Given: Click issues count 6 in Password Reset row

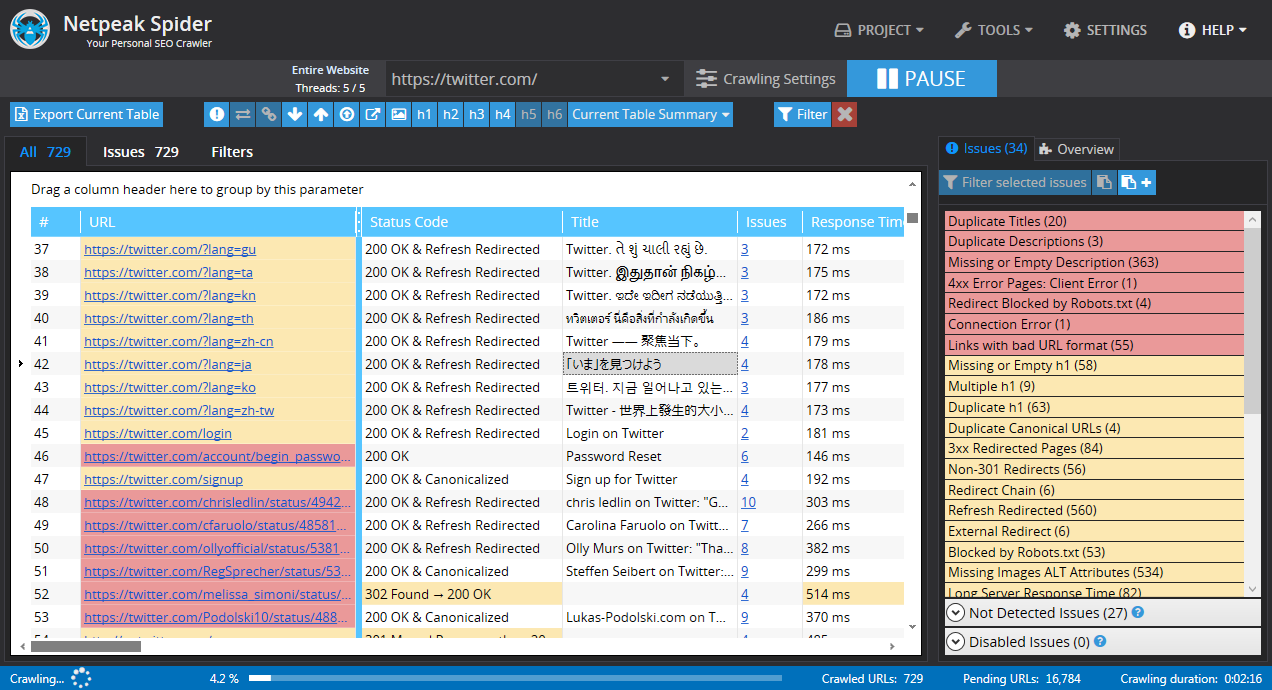Looking at the screenshot, I should coord(745,456).
